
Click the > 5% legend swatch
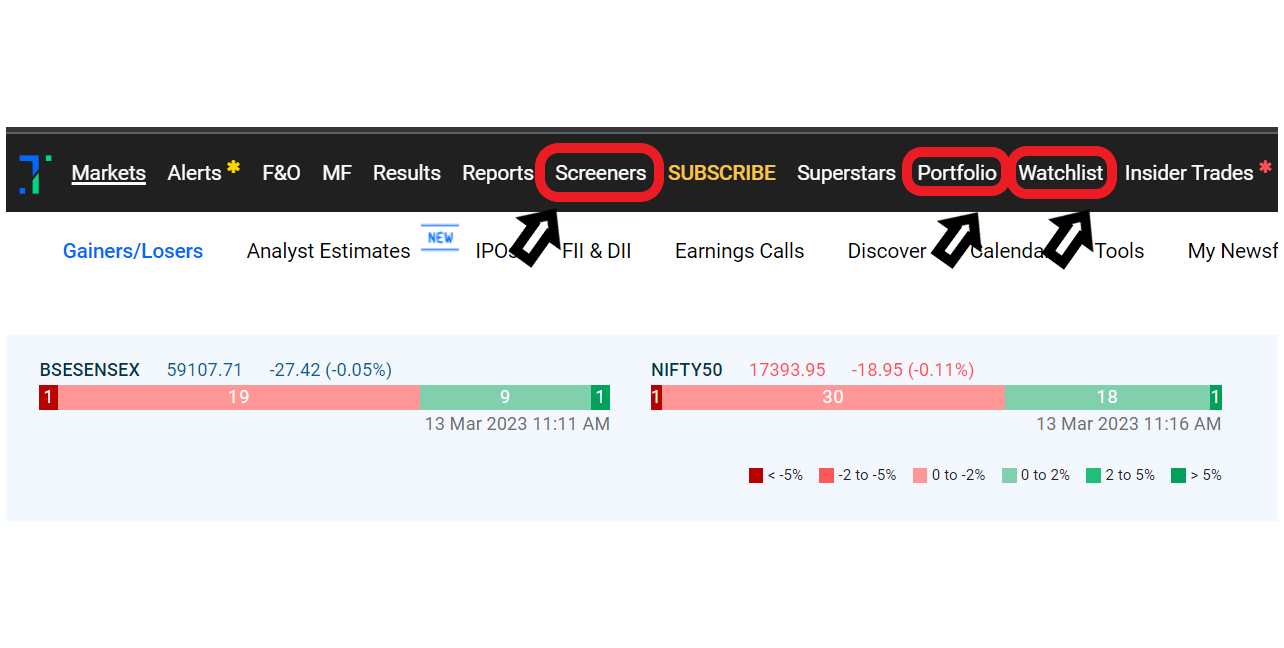click(x=1178, y=475)
